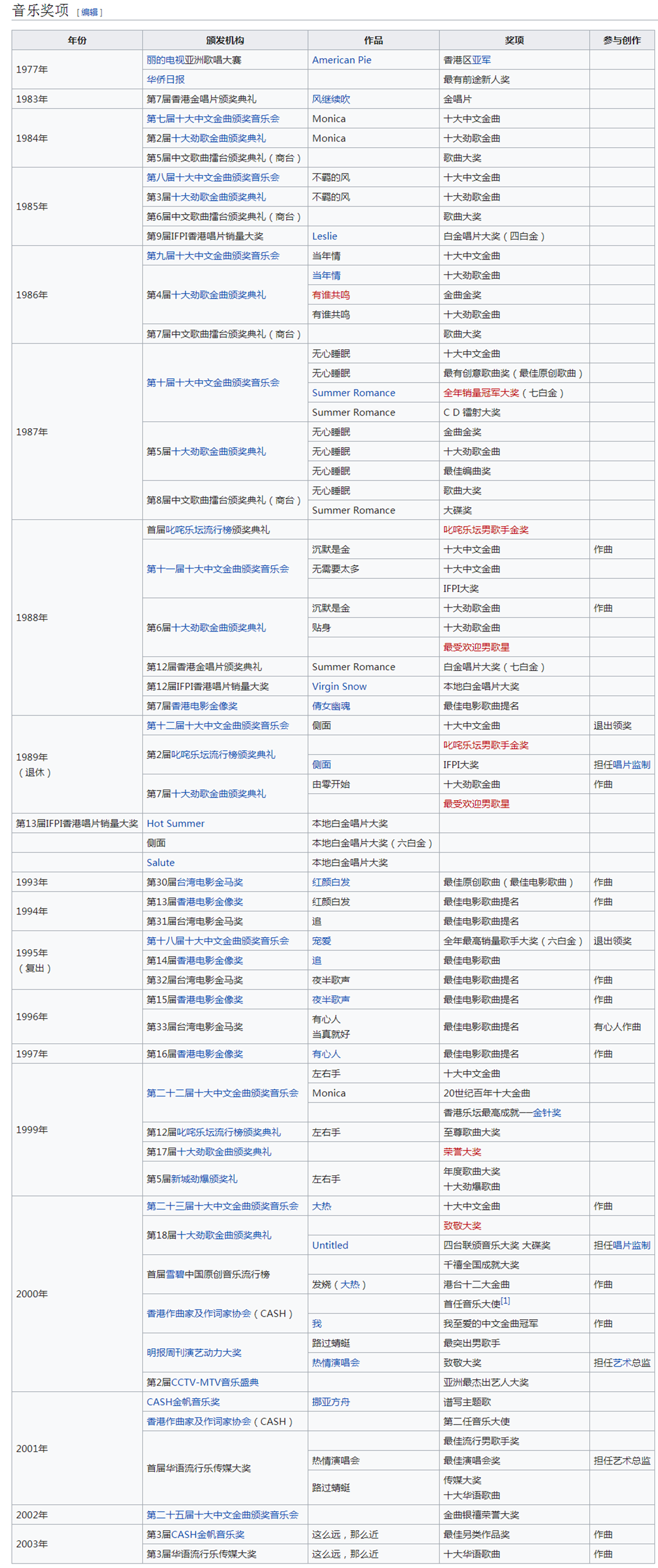Open the 明报周刊演艺动力大奖 link
This screenshot has width=658, height=1568.
click(194, 1353)
